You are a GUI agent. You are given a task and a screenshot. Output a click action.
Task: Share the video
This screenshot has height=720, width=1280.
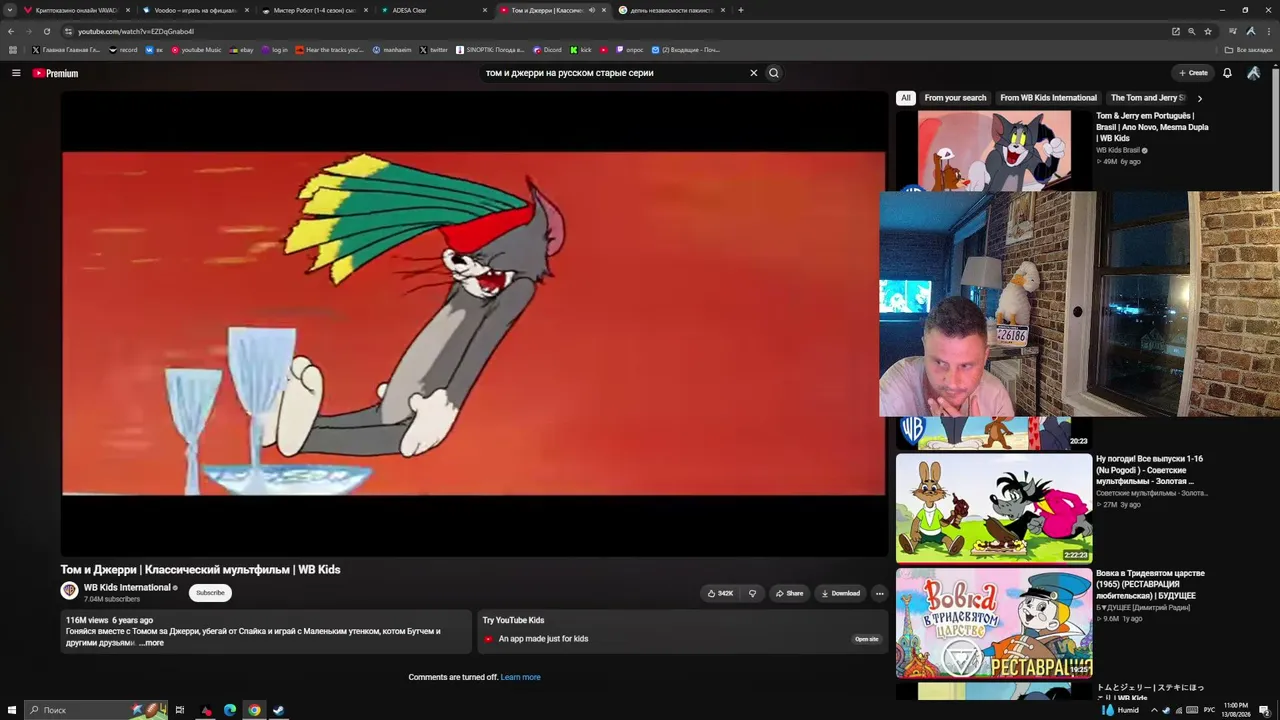(x=789, y=593)
